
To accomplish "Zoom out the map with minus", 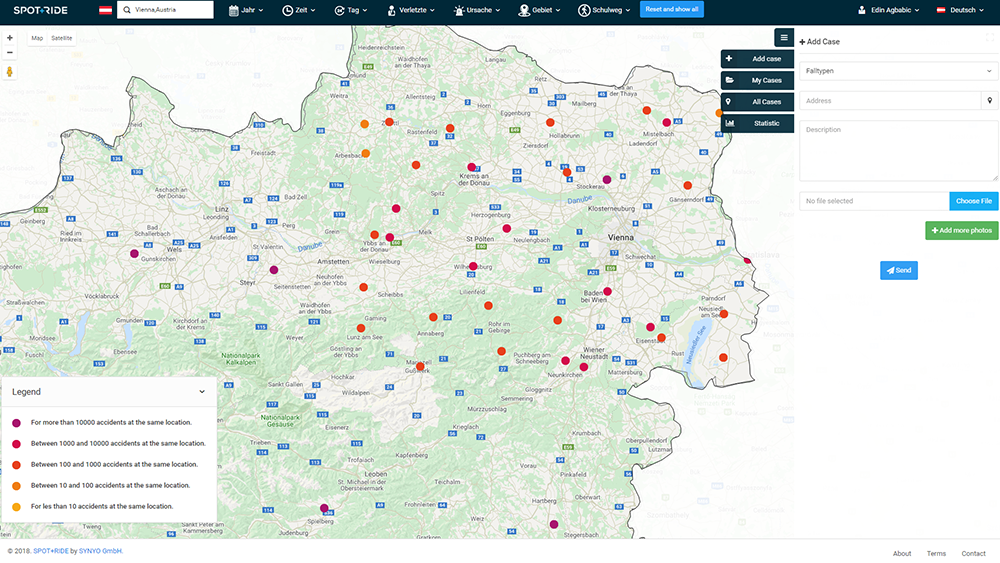I will pos(10,52).
